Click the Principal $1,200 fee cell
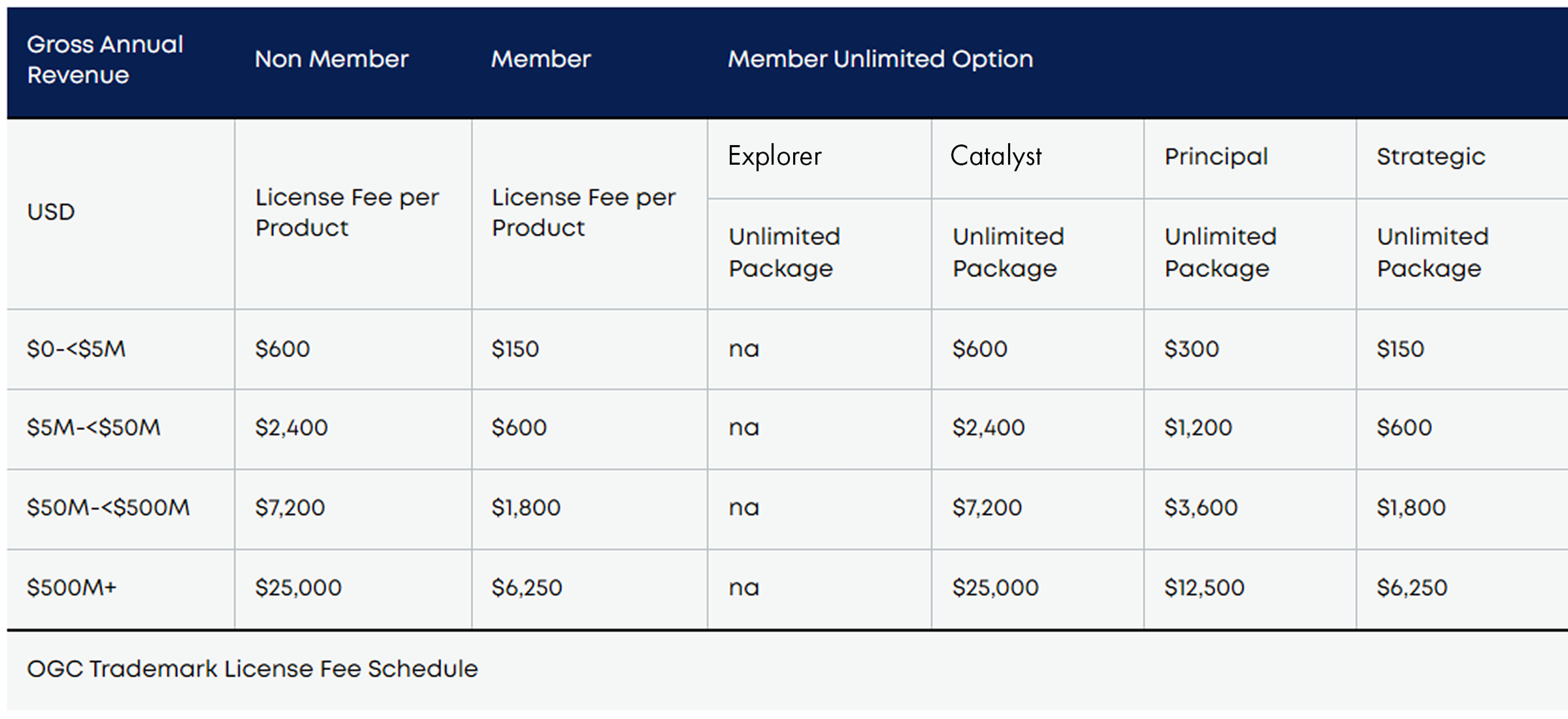1568x719 pixels. click(1198, 428)
